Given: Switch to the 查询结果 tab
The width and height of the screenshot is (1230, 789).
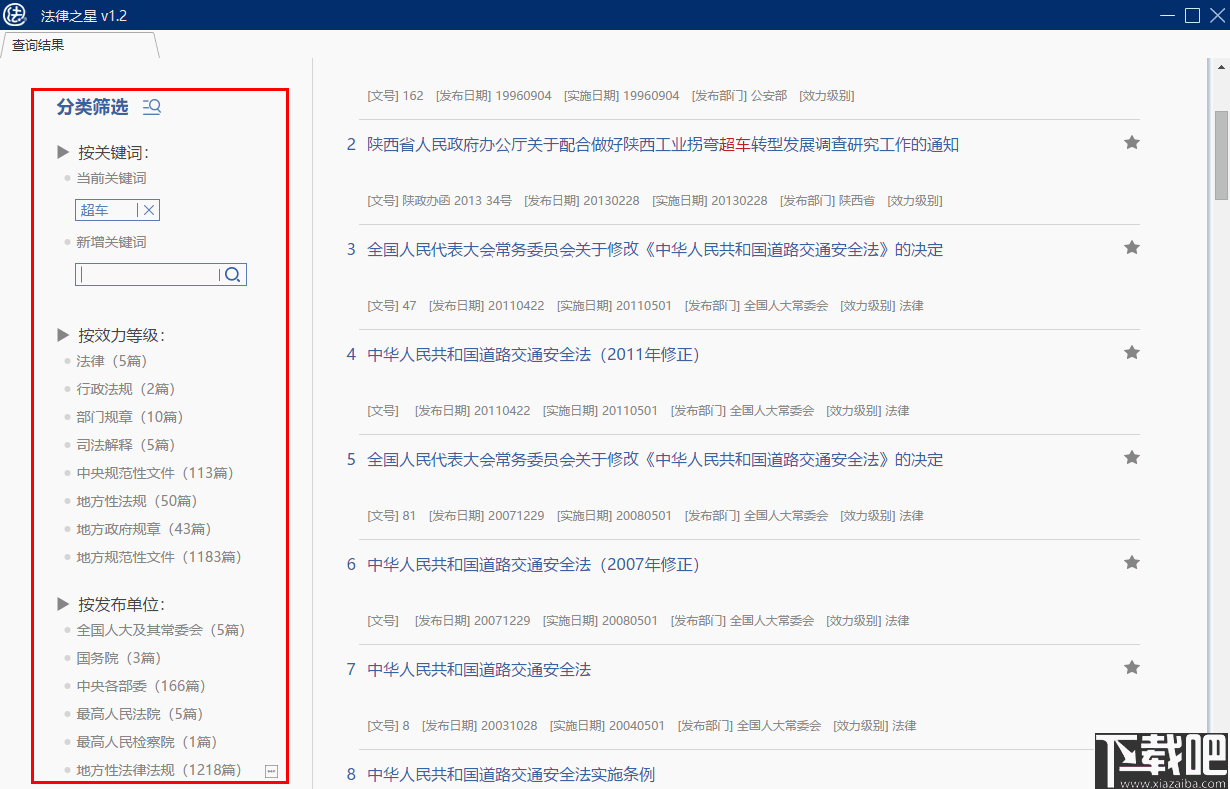Looking at the screenshot, I should pyautogui.click(x=38, y=45).
